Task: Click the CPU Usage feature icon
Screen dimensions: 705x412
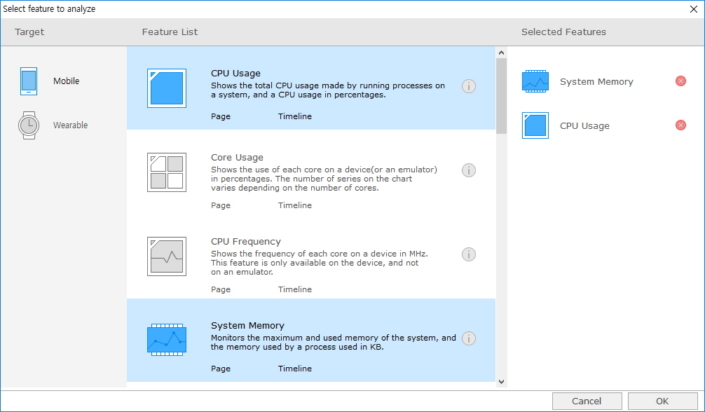Action: click(x=166, y=88)
